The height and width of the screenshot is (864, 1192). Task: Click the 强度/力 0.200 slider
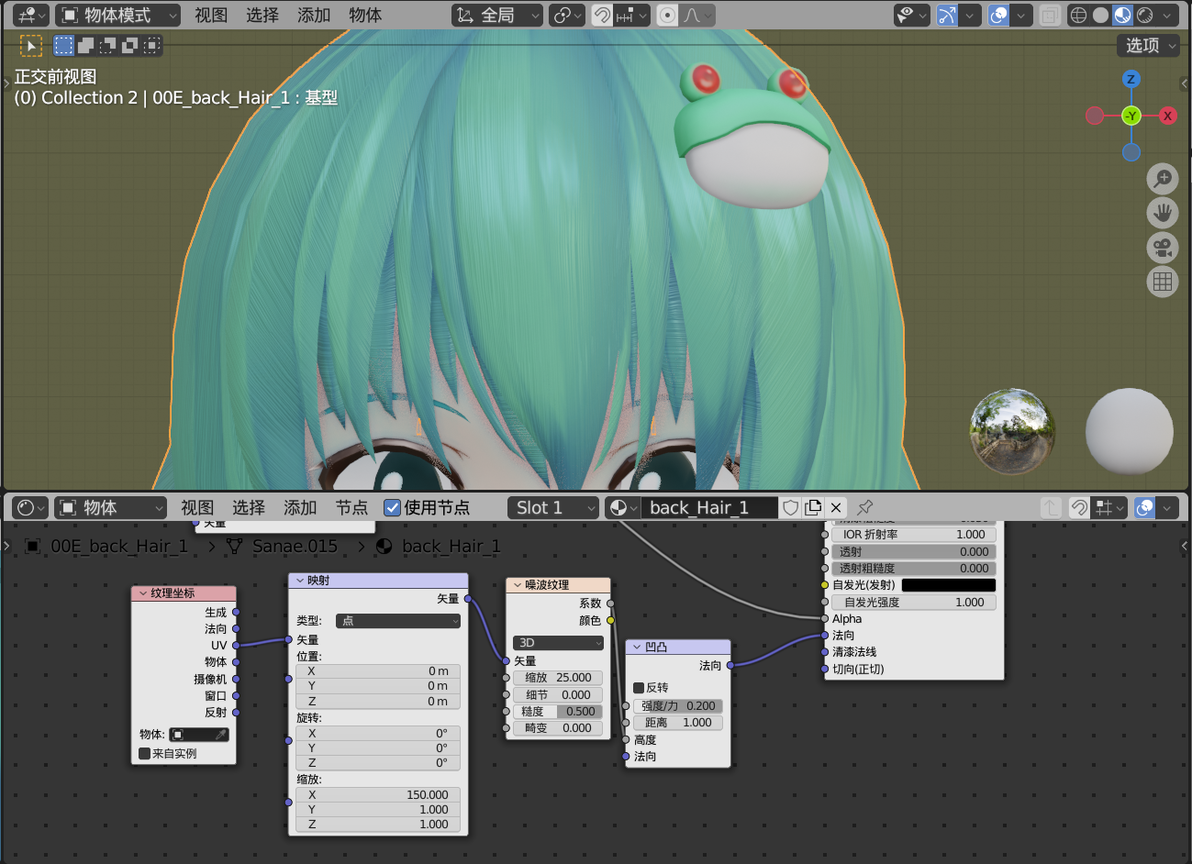coord(677,706)
